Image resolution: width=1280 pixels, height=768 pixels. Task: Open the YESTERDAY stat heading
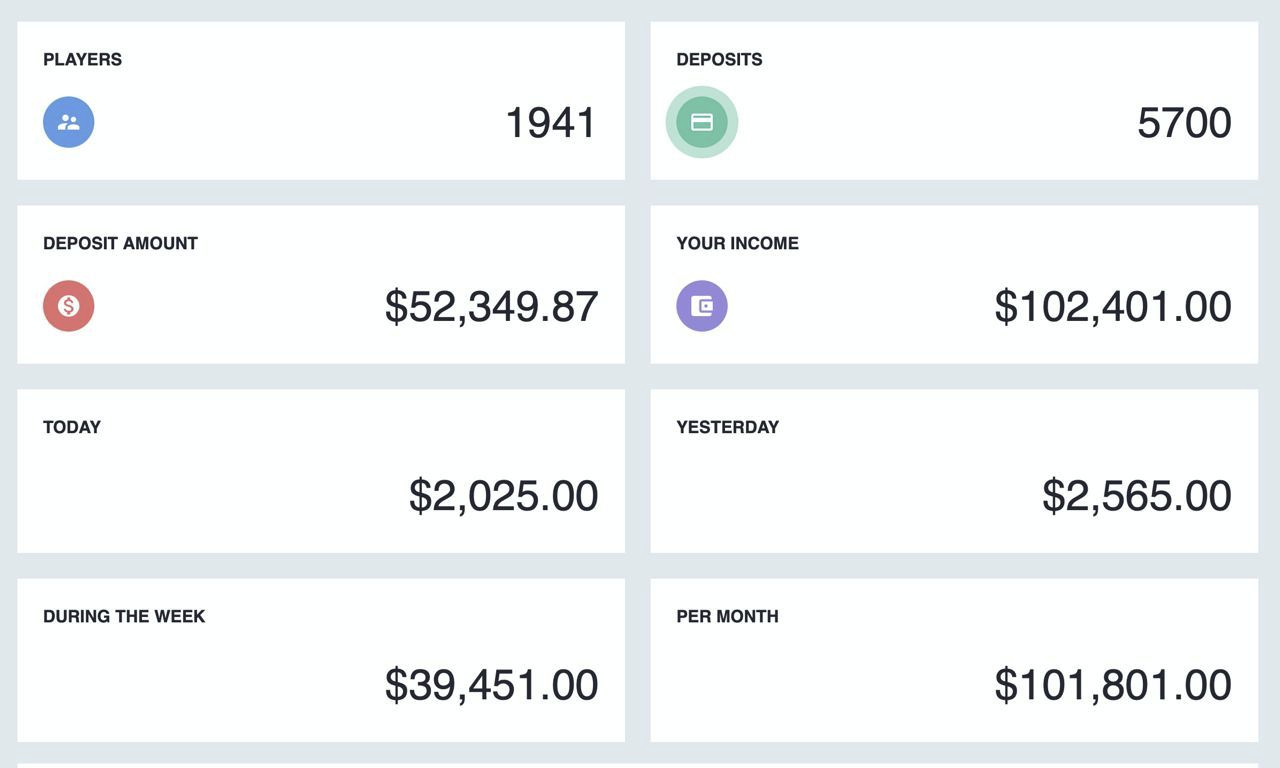[x=727, y=427]
